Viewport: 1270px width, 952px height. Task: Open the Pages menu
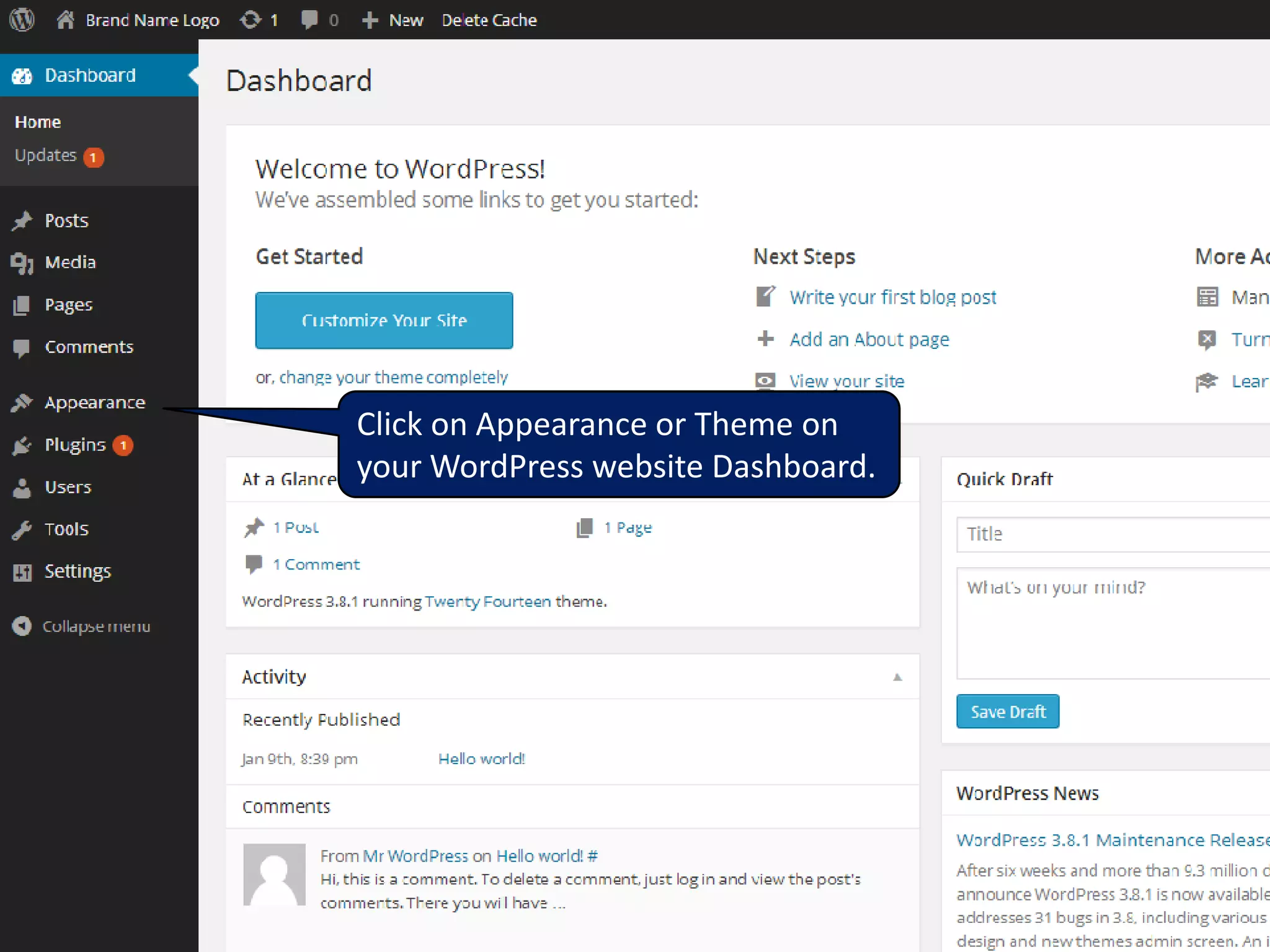click(69, 305)
